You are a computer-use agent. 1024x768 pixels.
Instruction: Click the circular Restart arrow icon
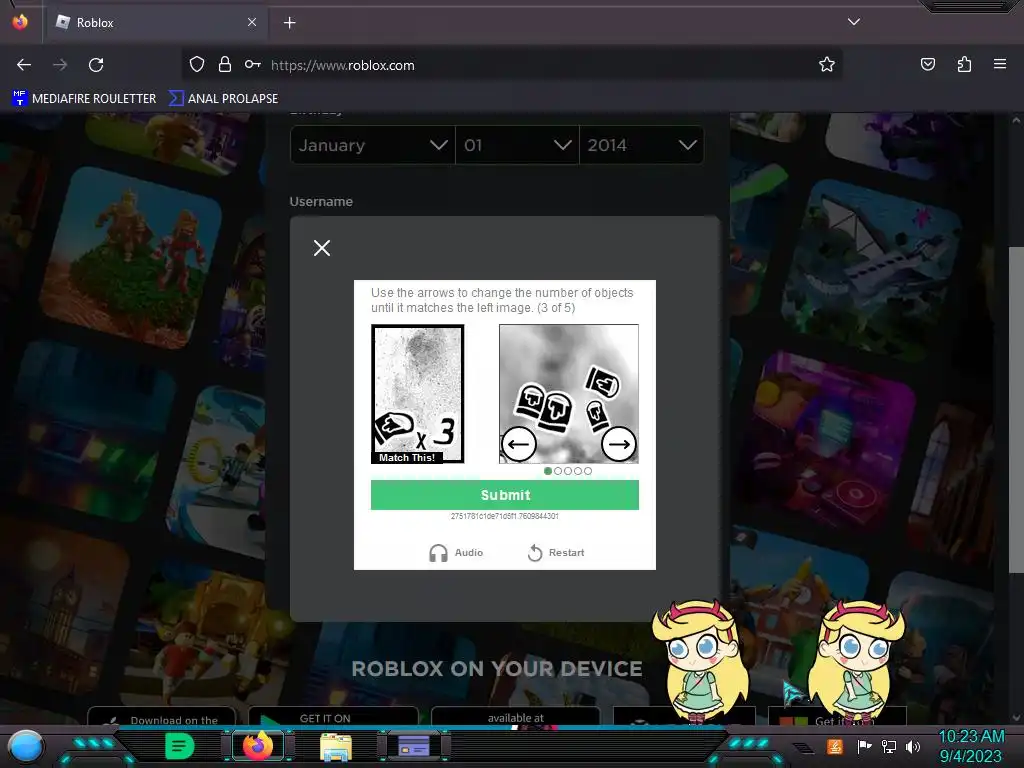[535, 553]
